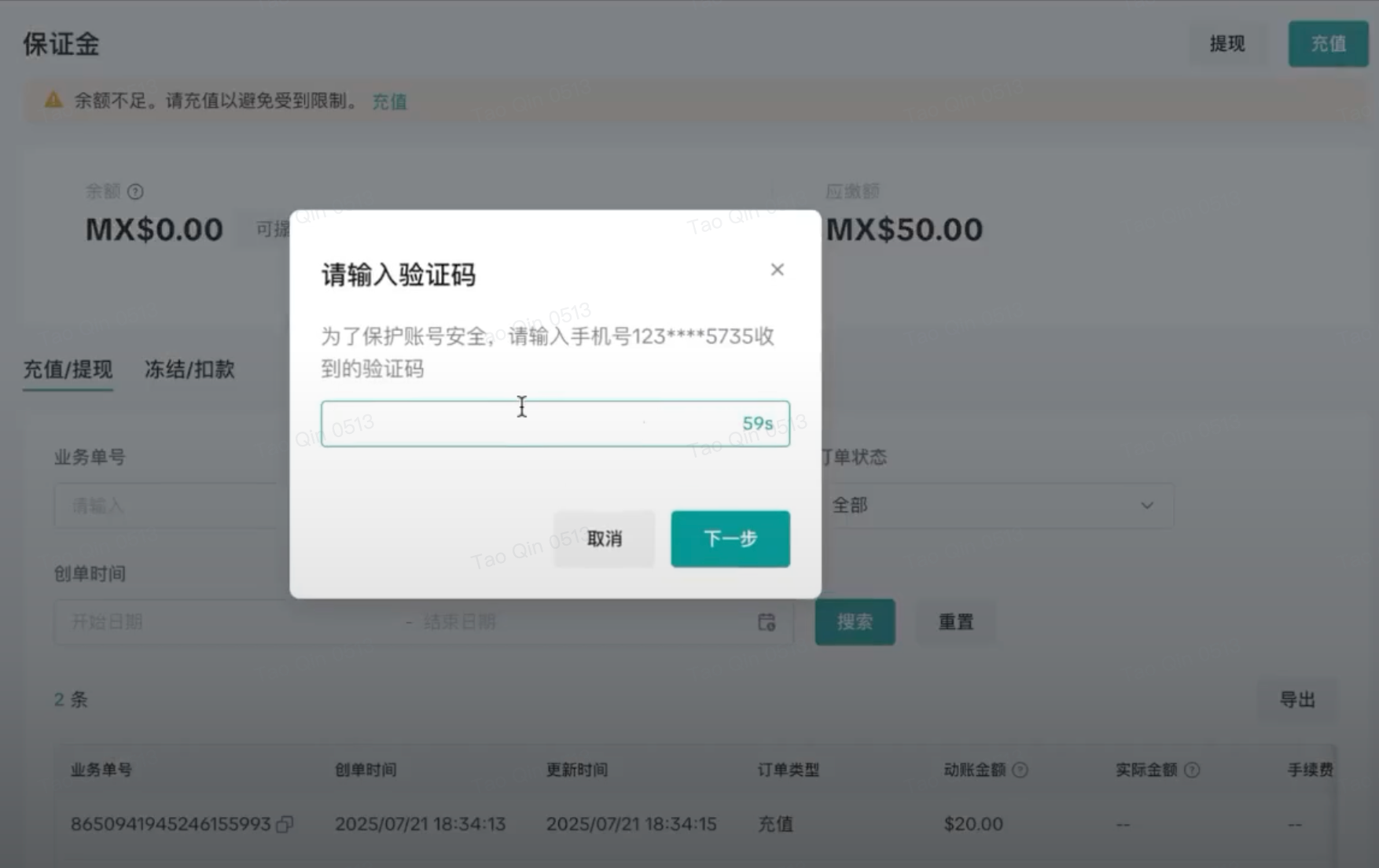Click the 动账金额 info icon
Screen dimensions: 1379x868
pyautogui.click(x=1020, y=770)
